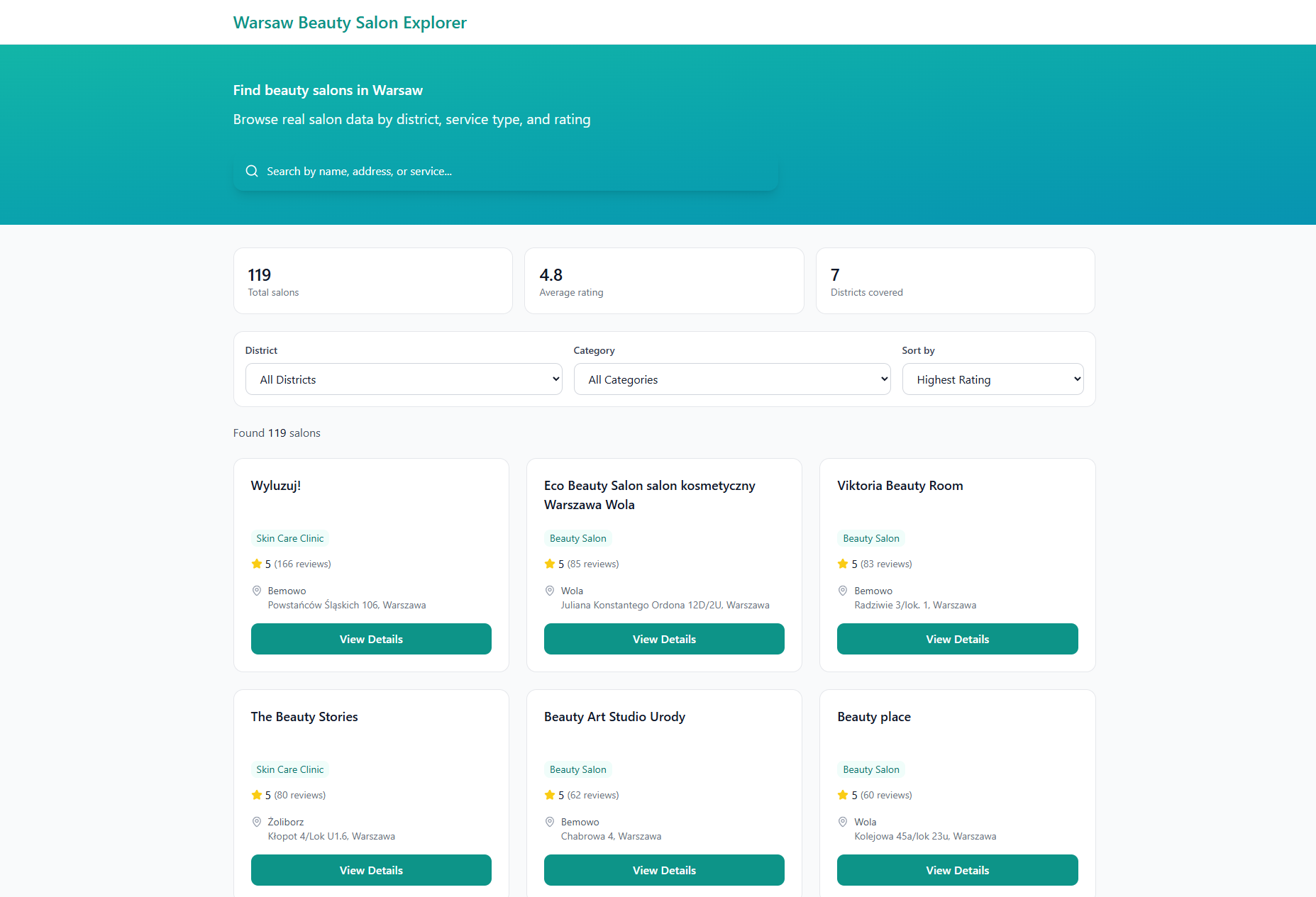Click the Beauty Salon tag on Beauty place
The image size is (1316, 897).
tap(871, 769)
